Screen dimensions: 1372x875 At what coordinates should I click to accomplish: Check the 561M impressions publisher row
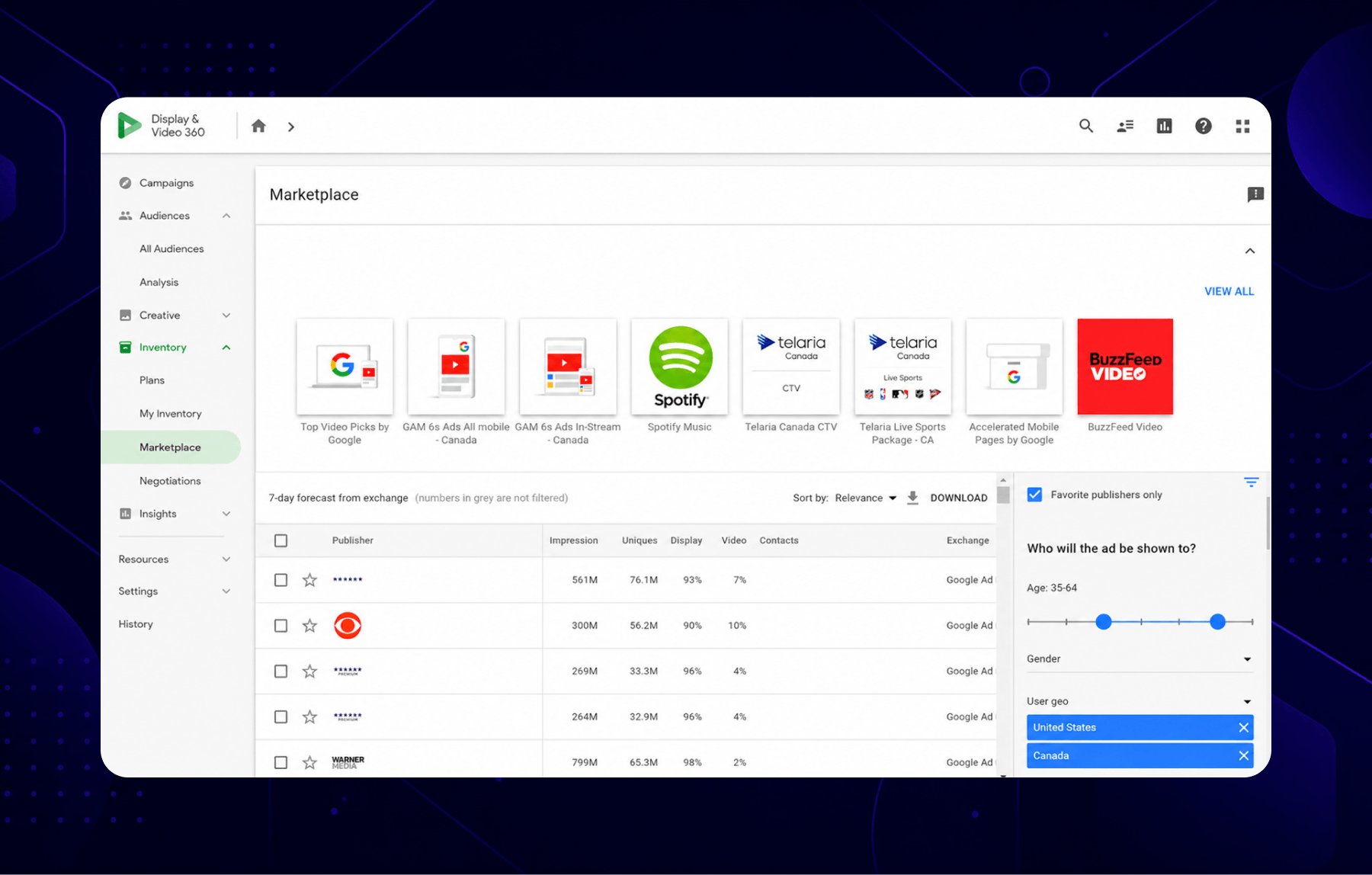pos(281,580)
